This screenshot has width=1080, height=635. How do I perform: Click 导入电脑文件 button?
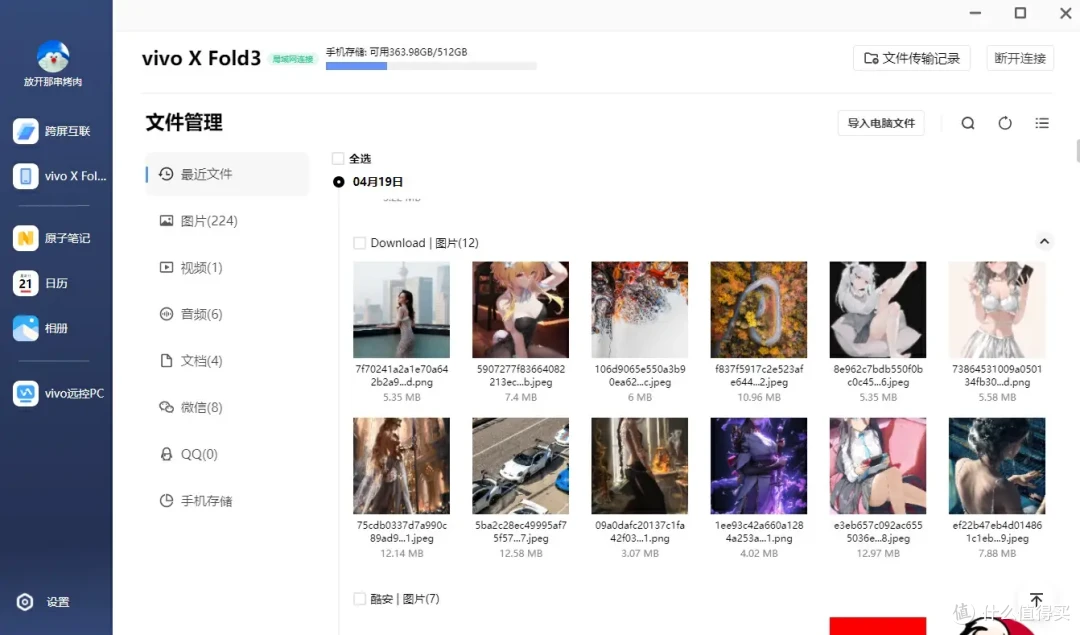click(881, 123)
